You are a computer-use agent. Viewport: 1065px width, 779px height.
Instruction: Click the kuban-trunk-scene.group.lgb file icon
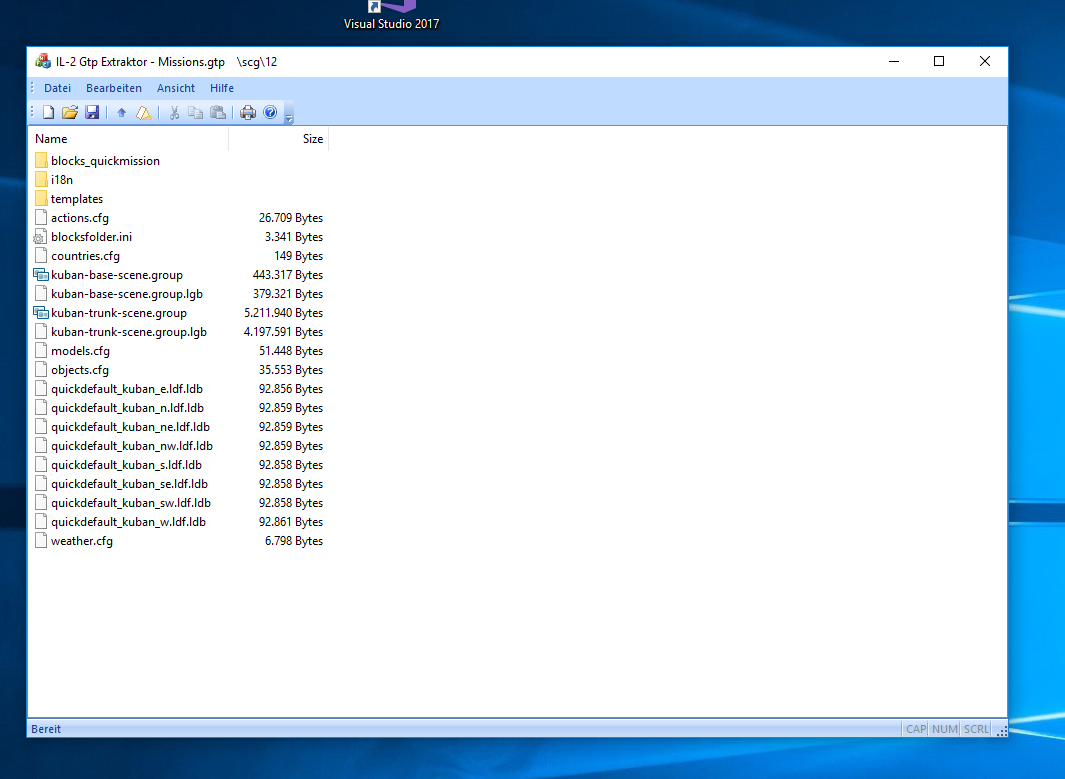(41, 331)
